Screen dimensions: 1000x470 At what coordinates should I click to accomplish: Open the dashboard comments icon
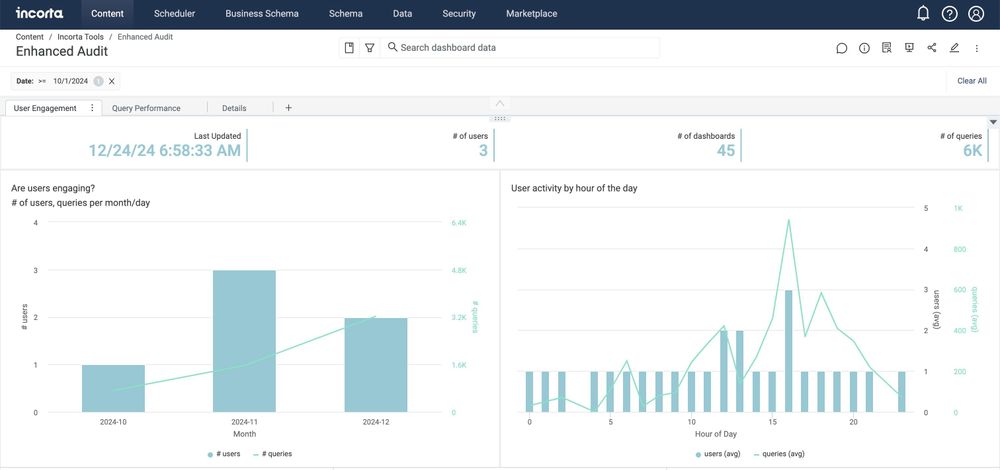(841, 48)
